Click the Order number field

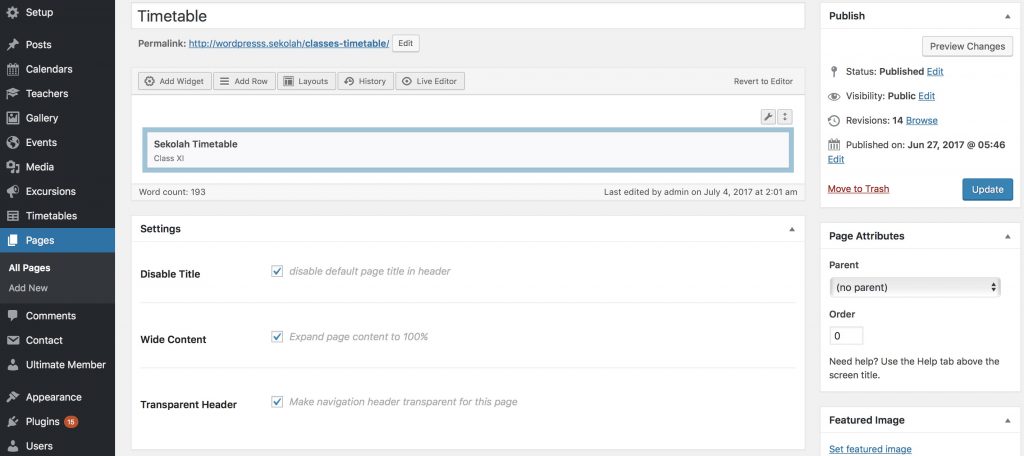click(846, 336)
